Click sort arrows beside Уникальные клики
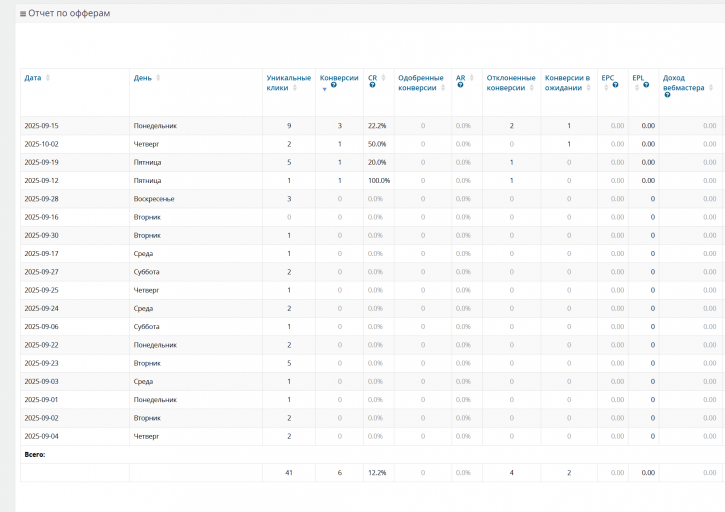Image resolution: width=725 pixels, height=512 pixels. (x=295, y=88)
